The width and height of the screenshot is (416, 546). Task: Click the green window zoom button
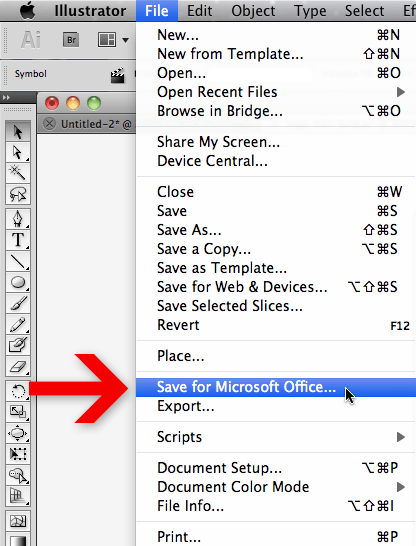94,103
